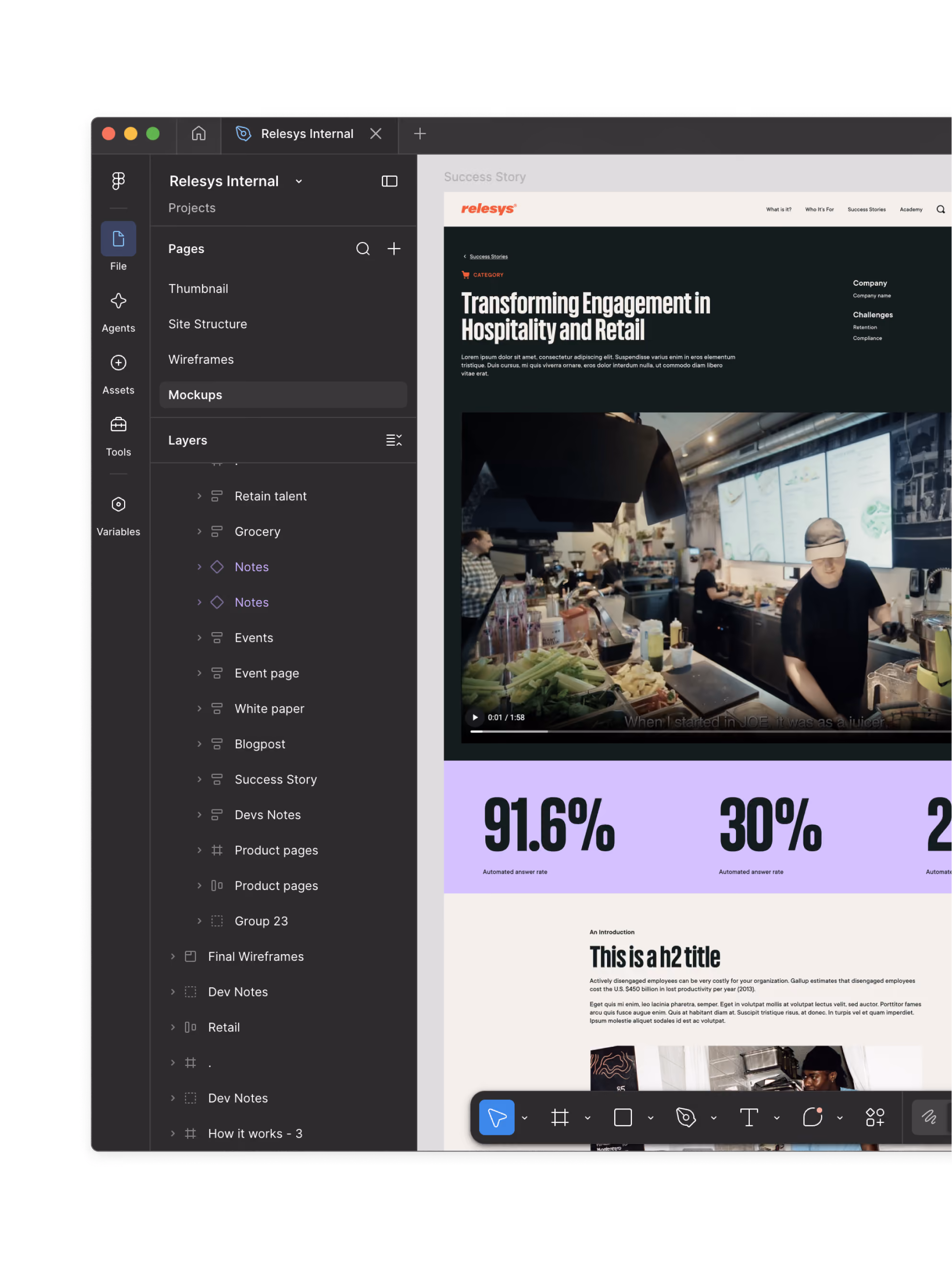This screenshot has height=1269, width=952.
Task: Click the home icon in tab bar
Action: pyautogui.click(x=198, y=134)
